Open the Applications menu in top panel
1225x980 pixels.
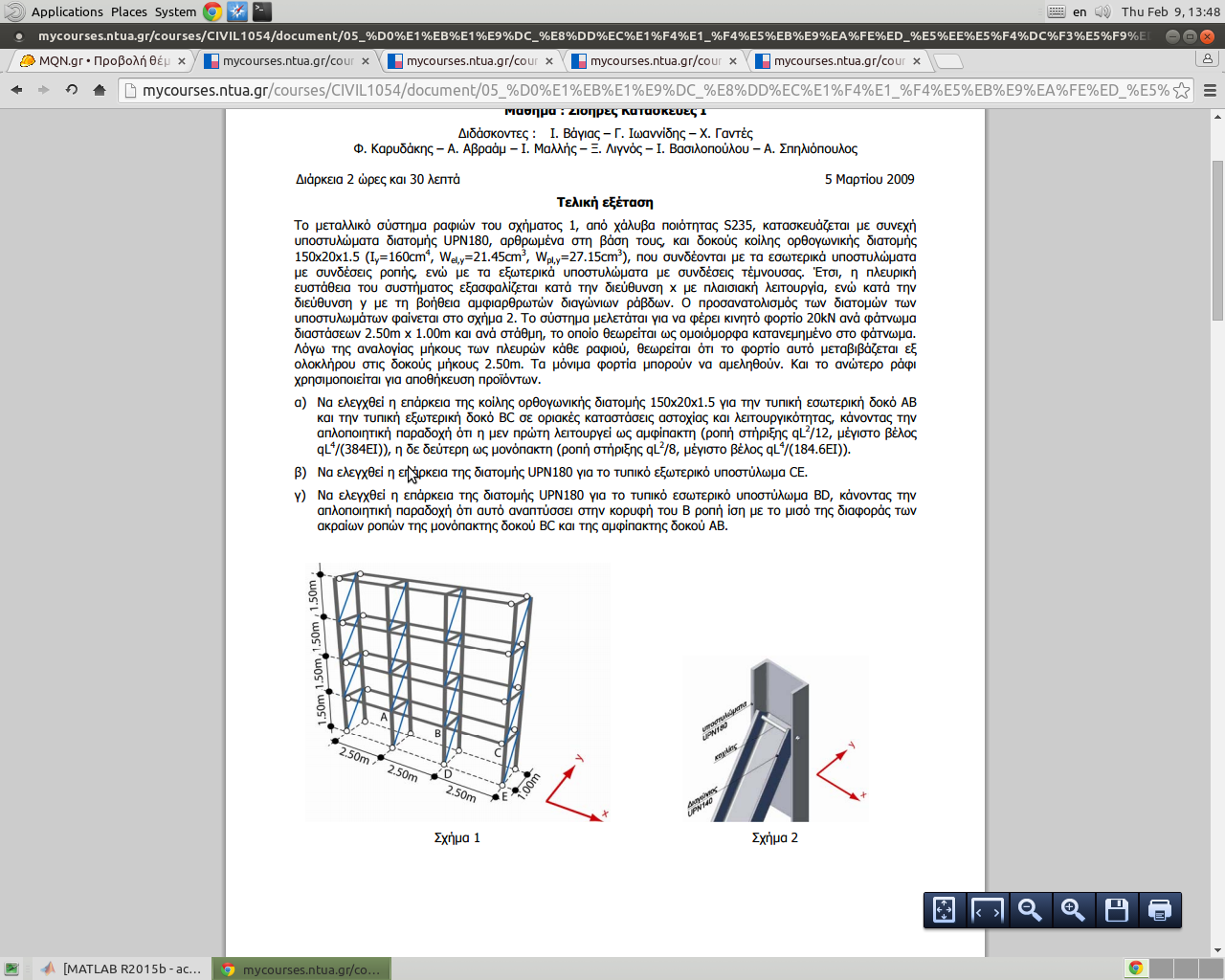(x=66, y=11)
